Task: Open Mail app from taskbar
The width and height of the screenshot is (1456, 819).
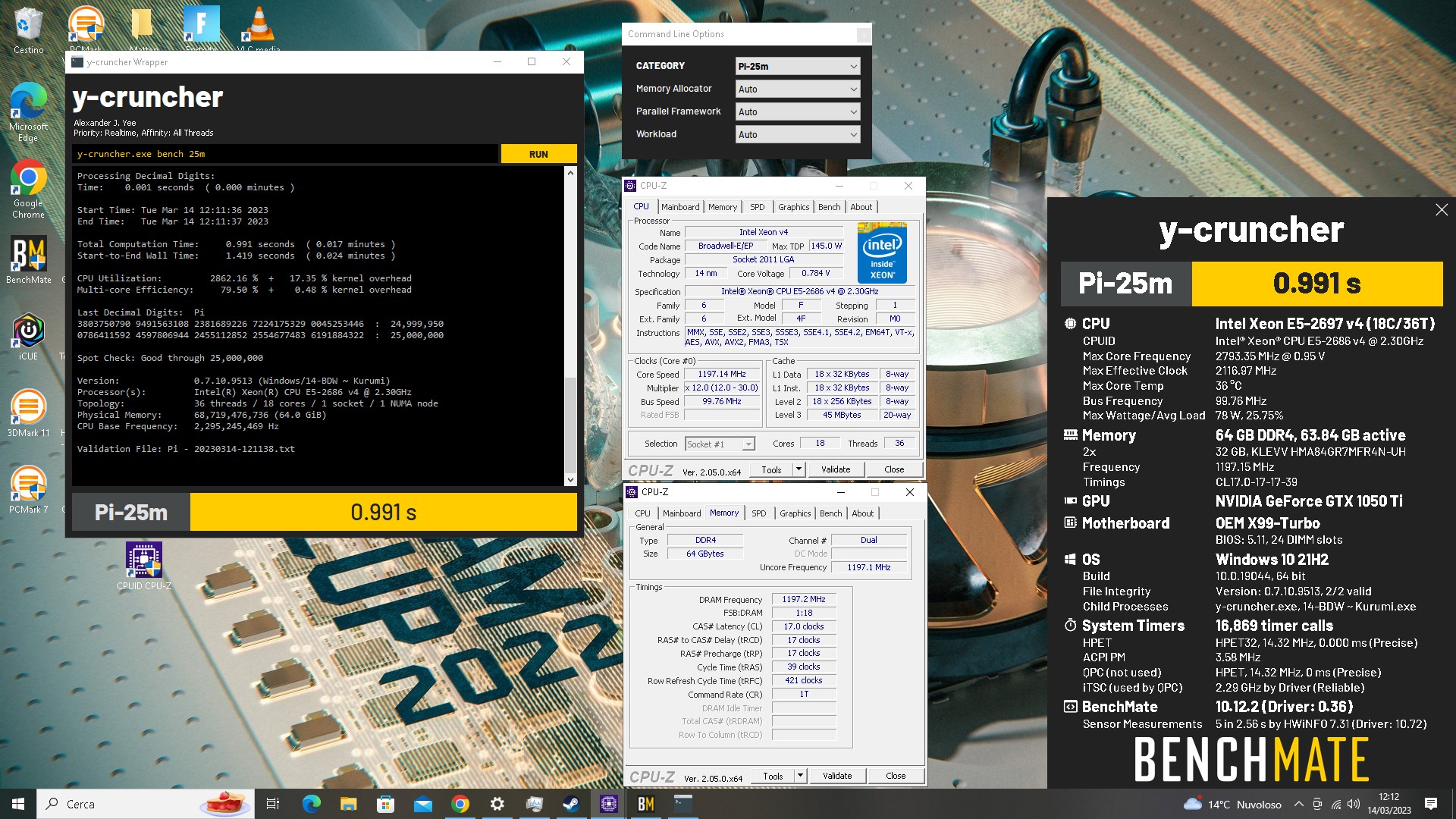Action: pyautogui.click(x=422, y=804)
